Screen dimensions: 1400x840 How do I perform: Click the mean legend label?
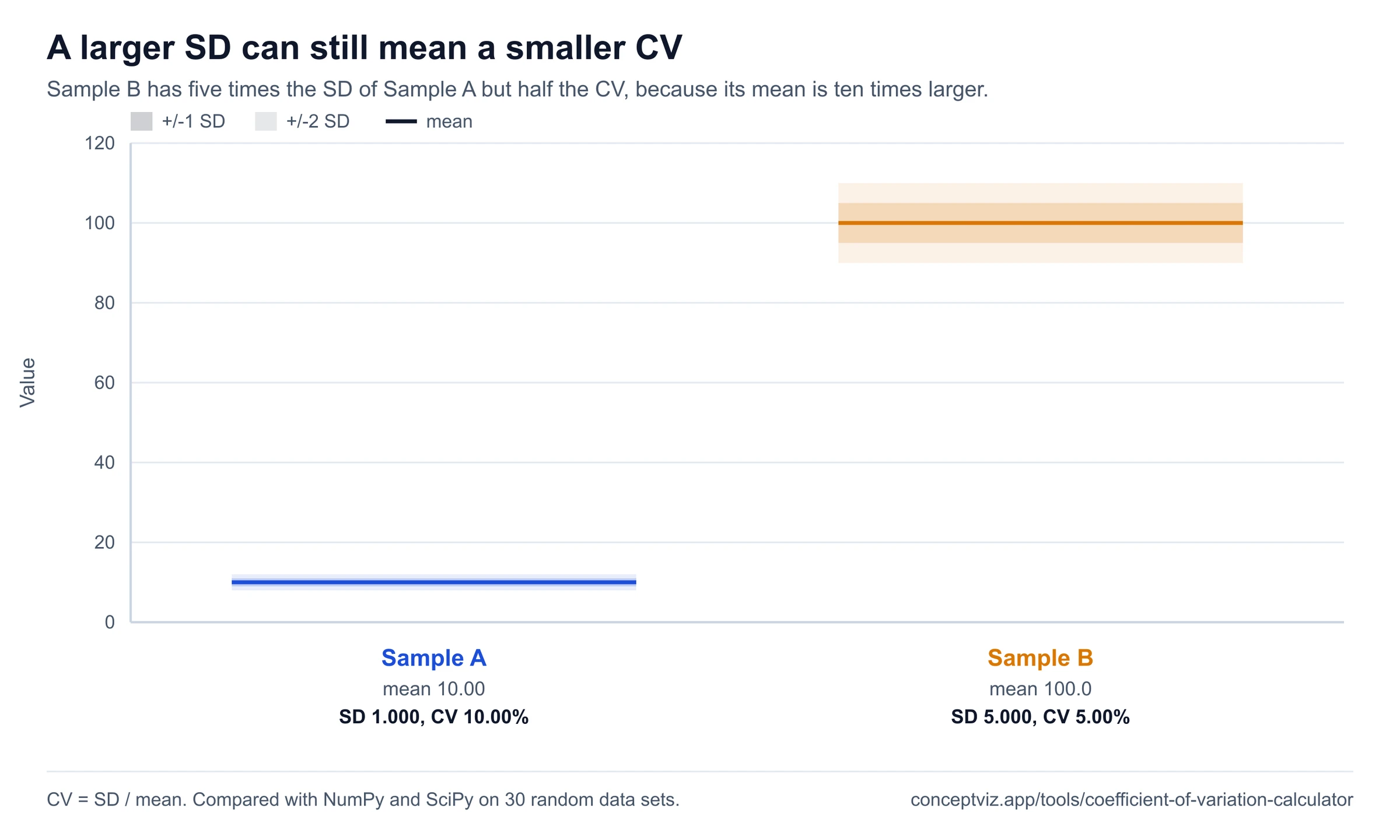(x=449, y=122)
